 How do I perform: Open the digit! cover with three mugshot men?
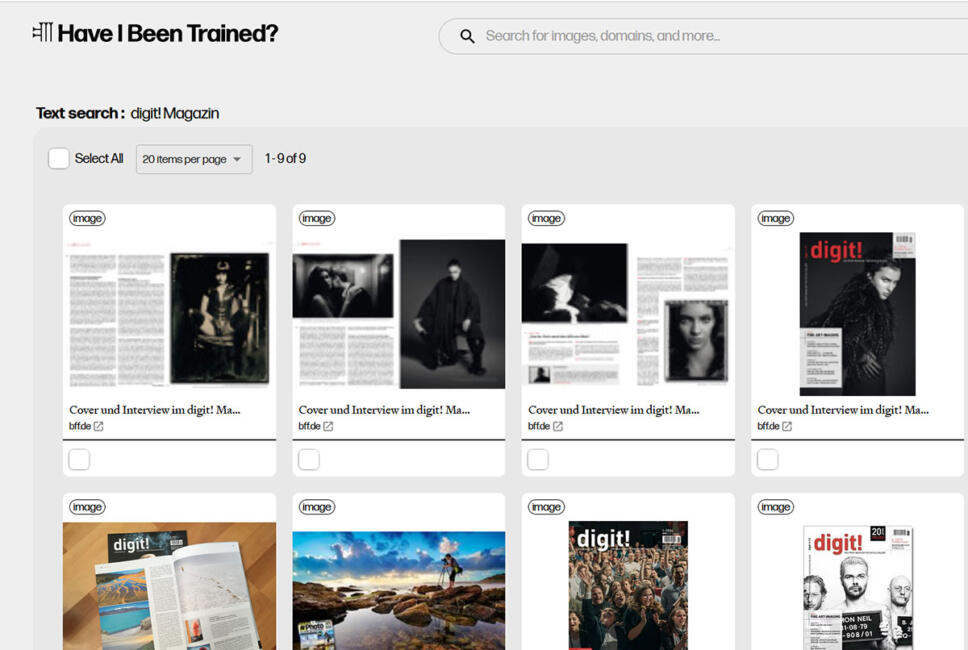coord(857,587)
